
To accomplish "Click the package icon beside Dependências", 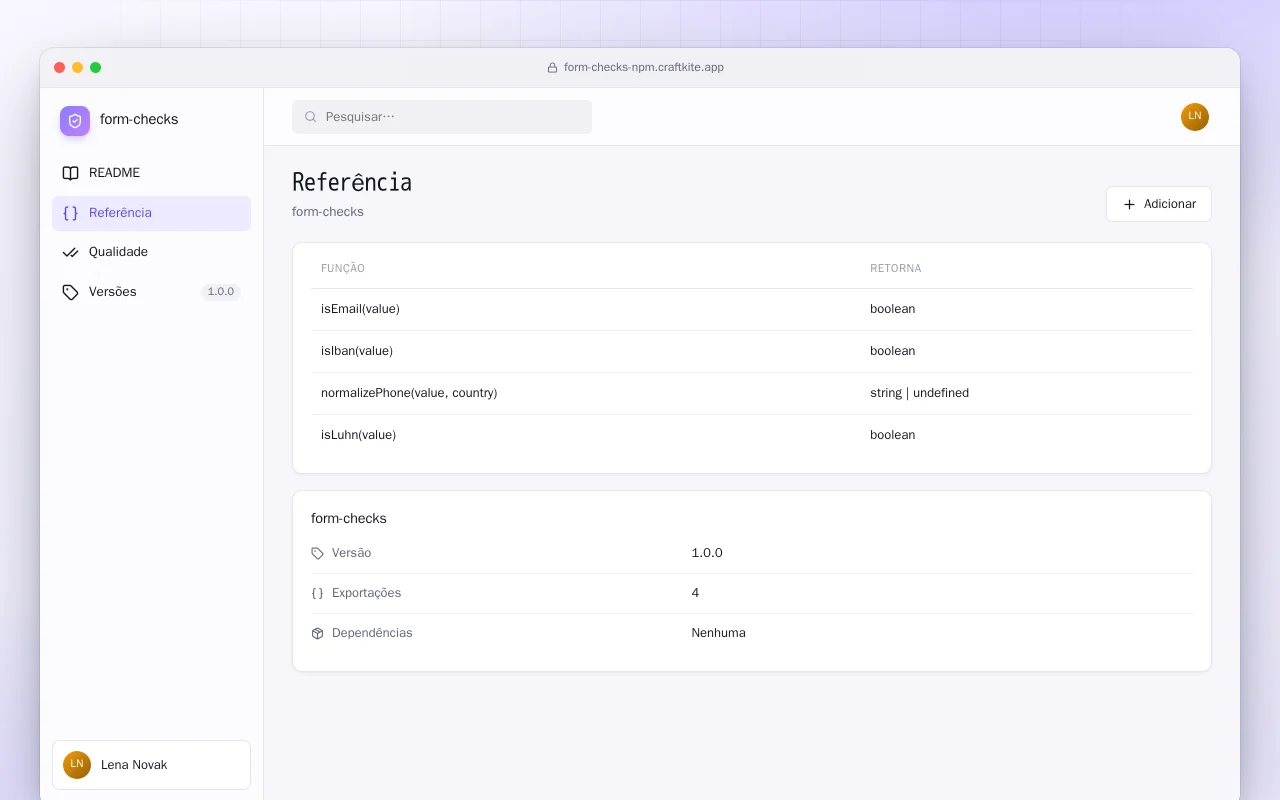I will point(318,633).
